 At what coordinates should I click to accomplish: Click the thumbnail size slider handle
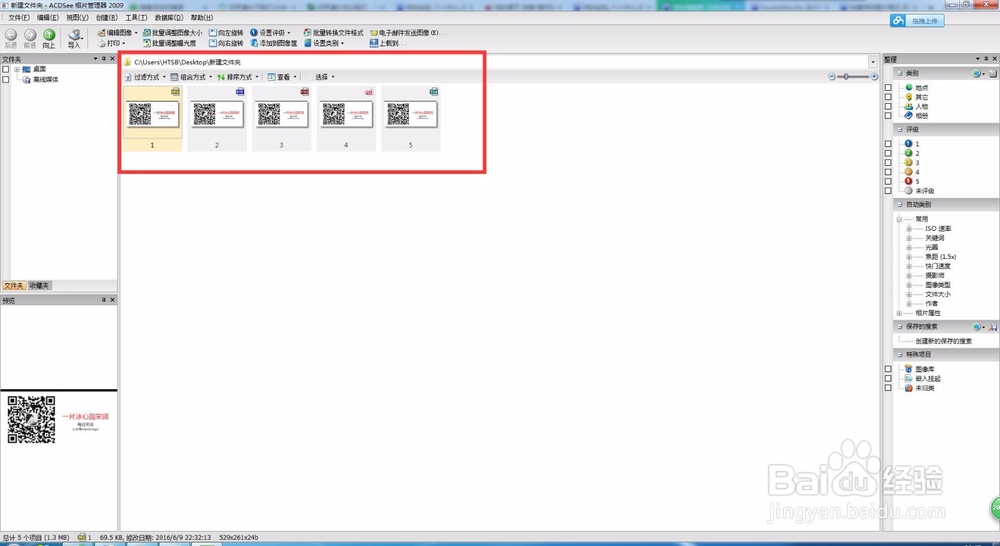tap(846, 77)
